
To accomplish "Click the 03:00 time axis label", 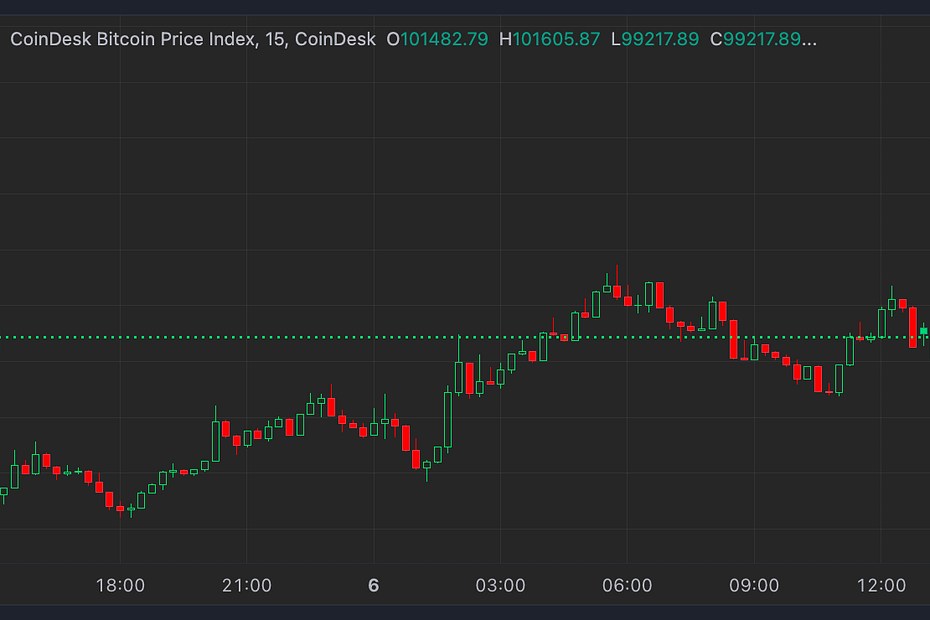I will pyautogui.click(x=501, y=586).
